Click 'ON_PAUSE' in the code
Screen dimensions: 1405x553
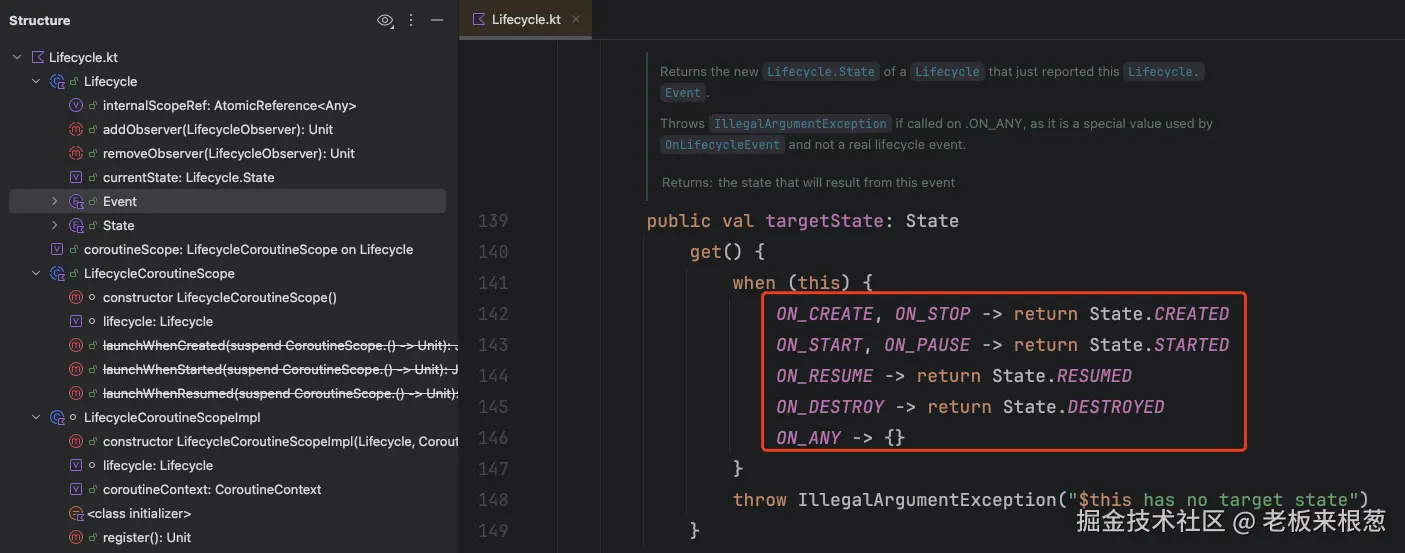927,345
